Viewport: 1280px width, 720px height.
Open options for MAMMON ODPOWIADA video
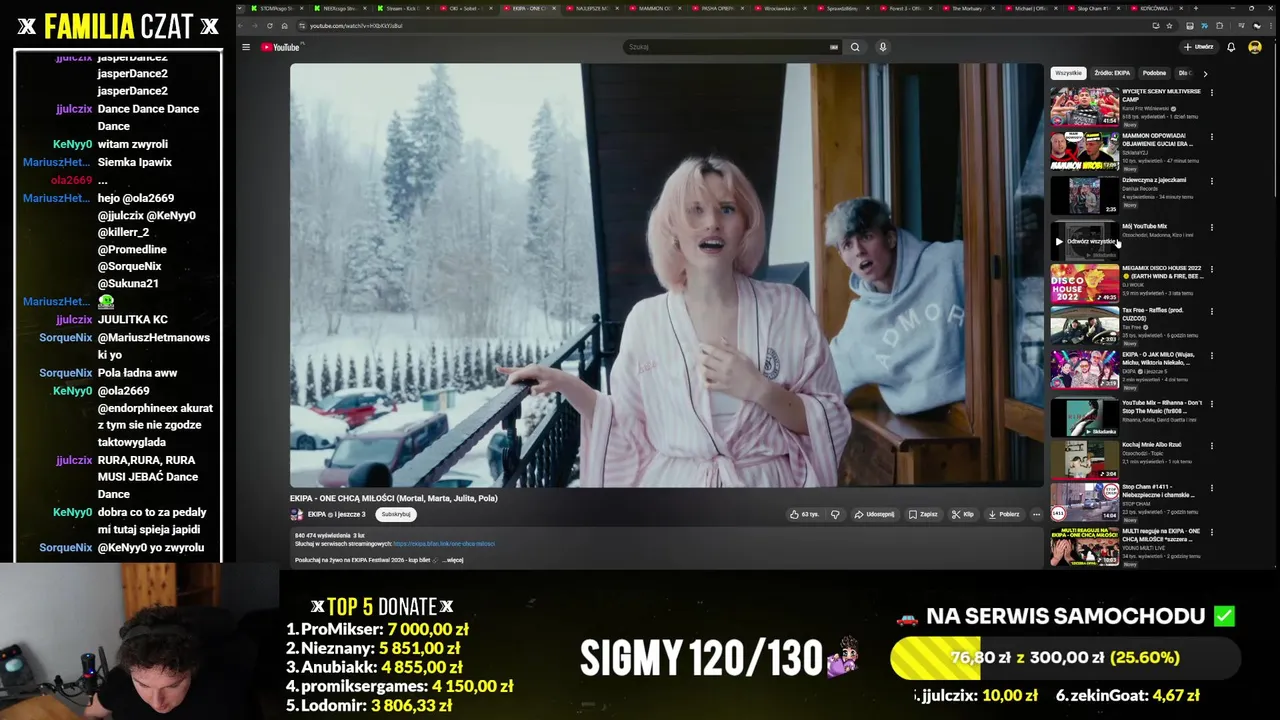[x=1212, y=136]
